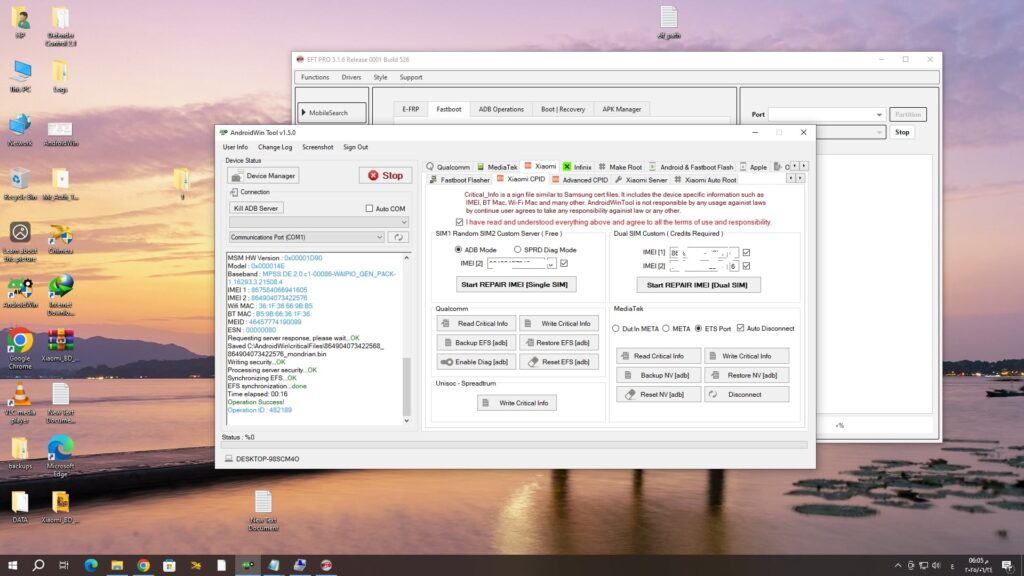Open the Change Log menu
Screen dimensions: 1024x576
[x=275, y=148]
